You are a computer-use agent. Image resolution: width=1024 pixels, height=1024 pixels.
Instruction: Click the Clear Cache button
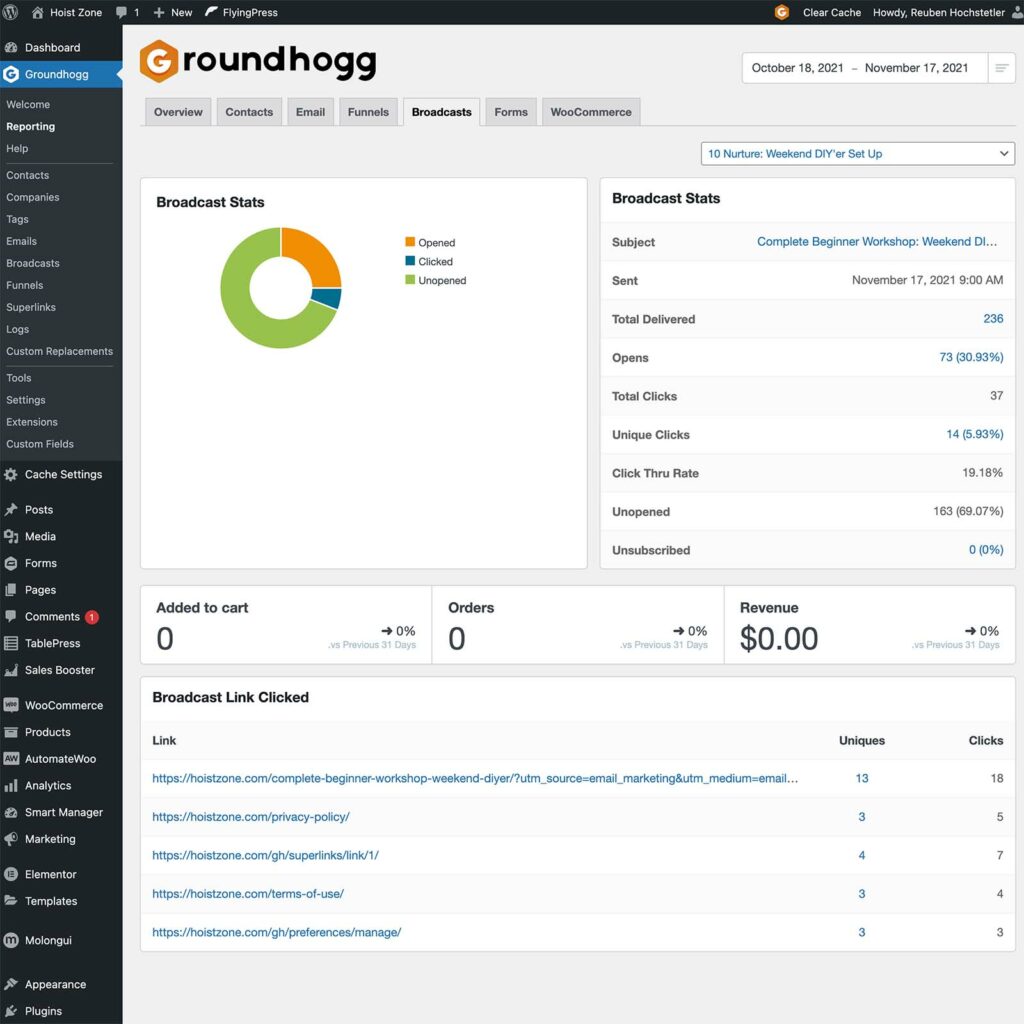831,12
